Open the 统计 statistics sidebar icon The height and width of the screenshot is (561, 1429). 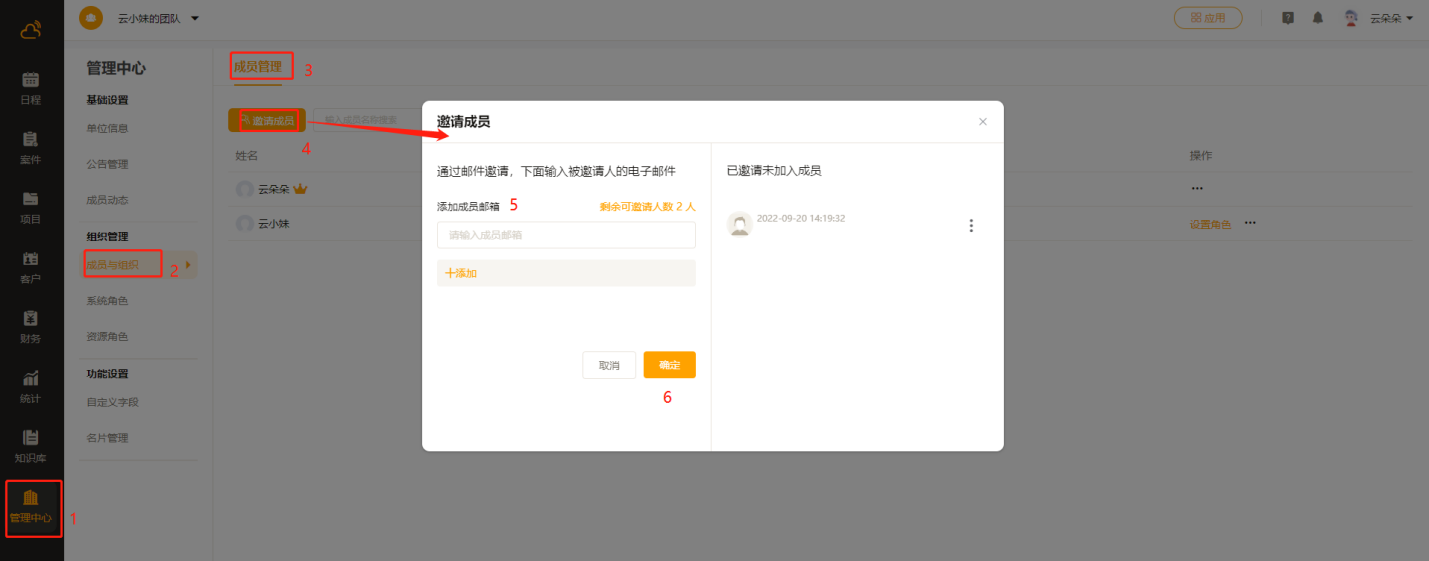click(30, 386)
